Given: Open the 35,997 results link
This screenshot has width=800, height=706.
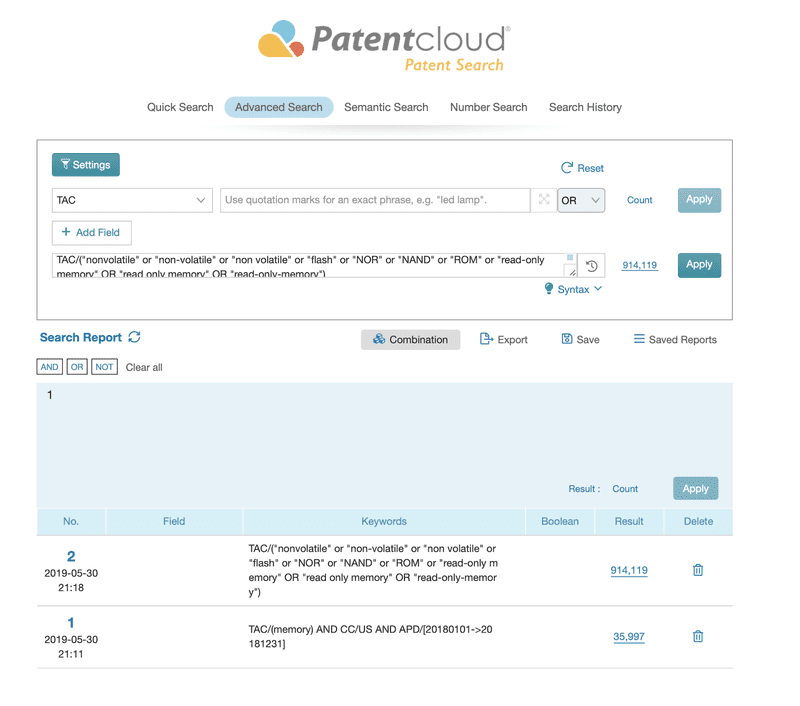Looking at the screenshot, I should pos(629,637).
